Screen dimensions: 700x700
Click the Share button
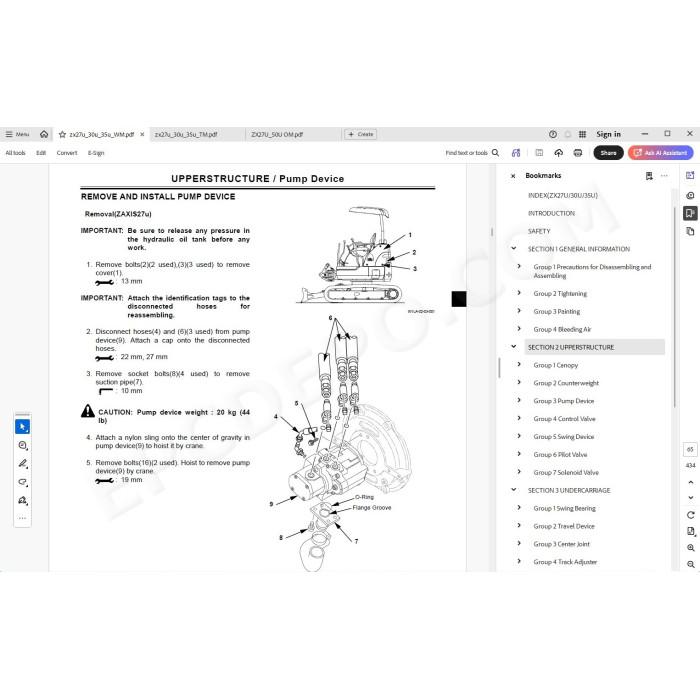point(608,153)
